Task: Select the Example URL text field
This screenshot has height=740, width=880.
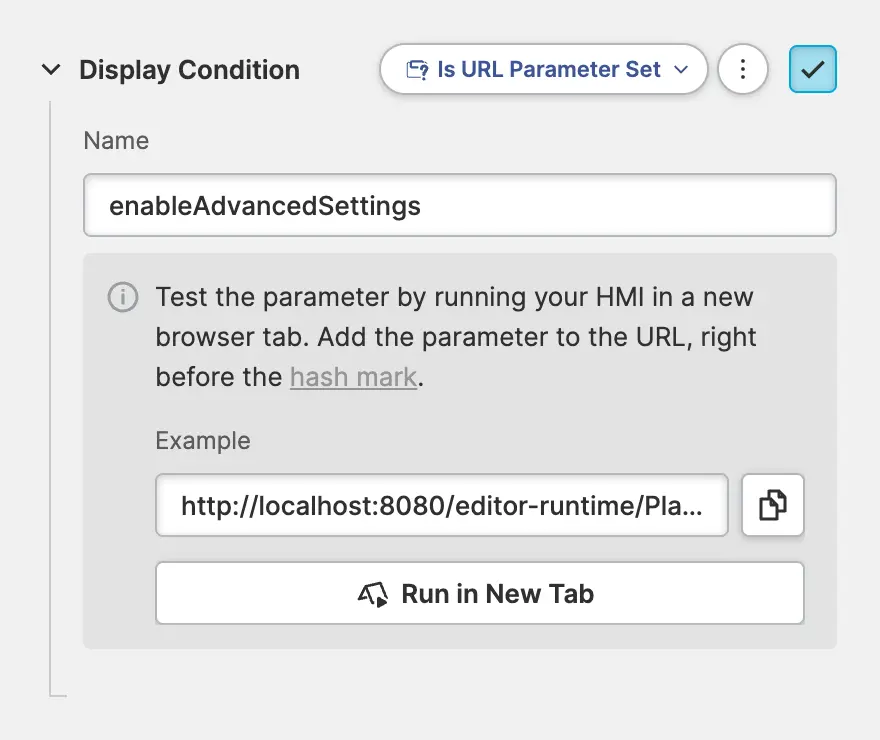Action: pos(441,506)
